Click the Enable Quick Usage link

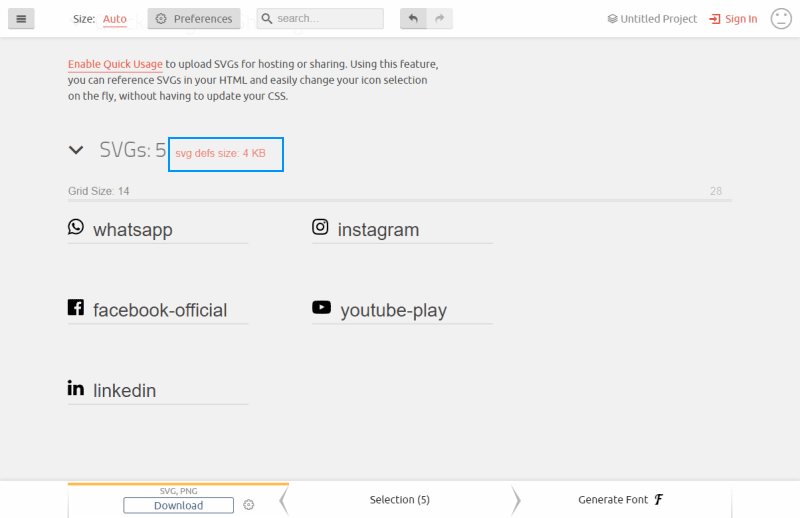[x=115, y=64]
